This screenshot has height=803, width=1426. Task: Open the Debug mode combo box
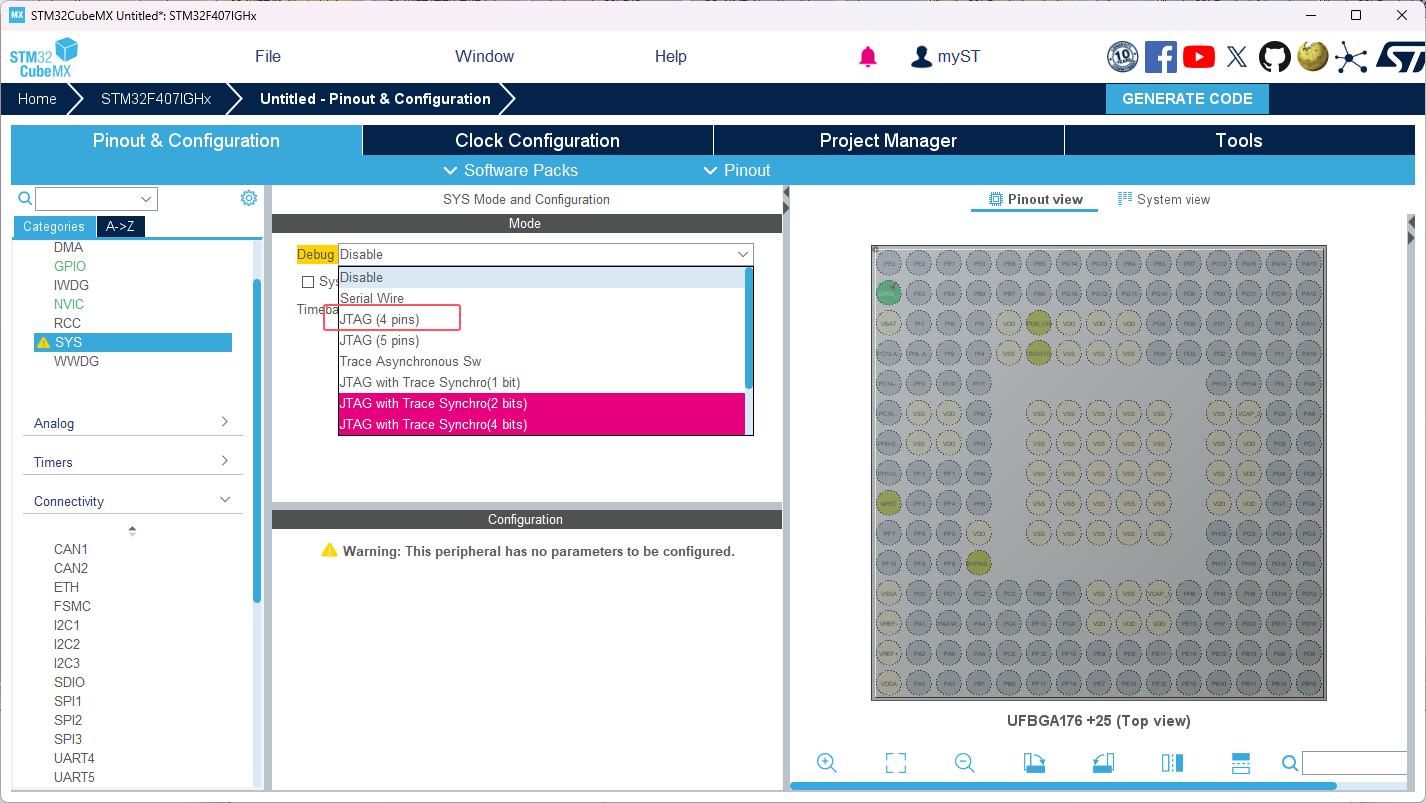545,254
